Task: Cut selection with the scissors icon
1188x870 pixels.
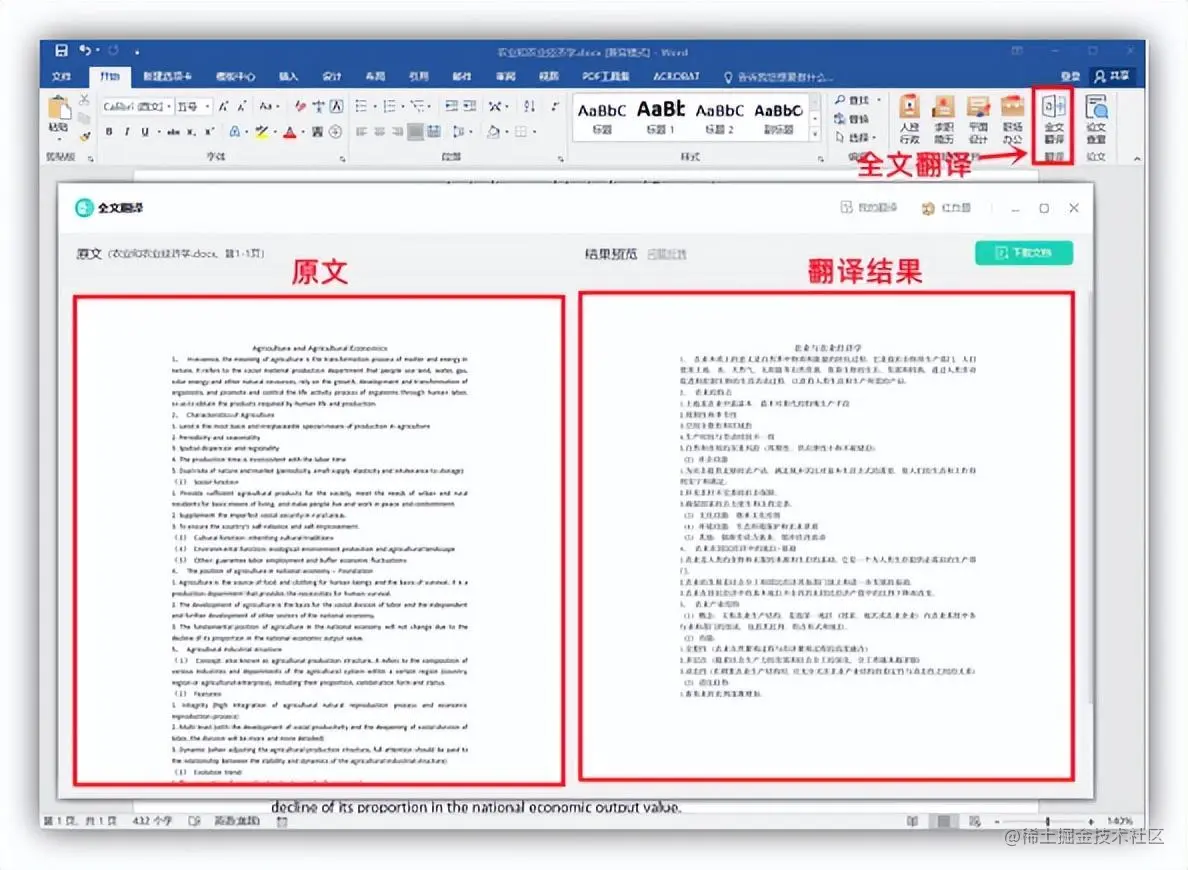Action: pyautogui.click(x=84, y=100)
